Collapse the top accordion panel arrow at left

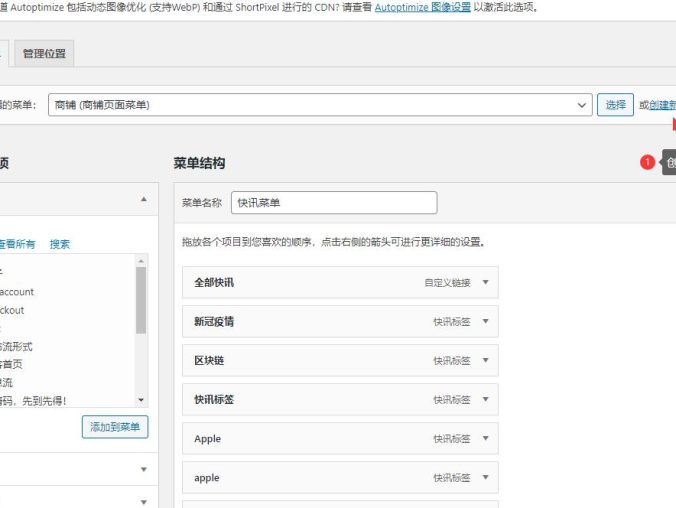pyautogui.click(x=144, y=199)
